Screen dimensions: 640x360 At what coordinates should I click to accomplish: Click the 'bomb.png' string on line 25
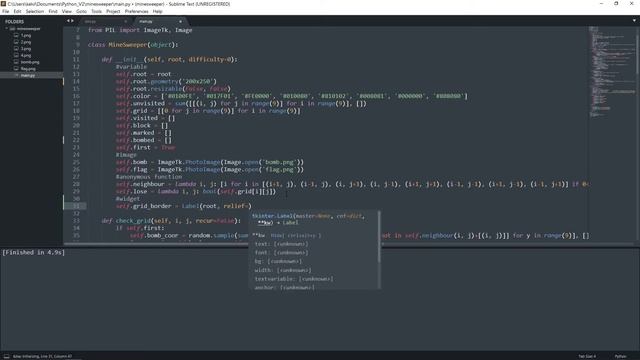coord(280,162)
